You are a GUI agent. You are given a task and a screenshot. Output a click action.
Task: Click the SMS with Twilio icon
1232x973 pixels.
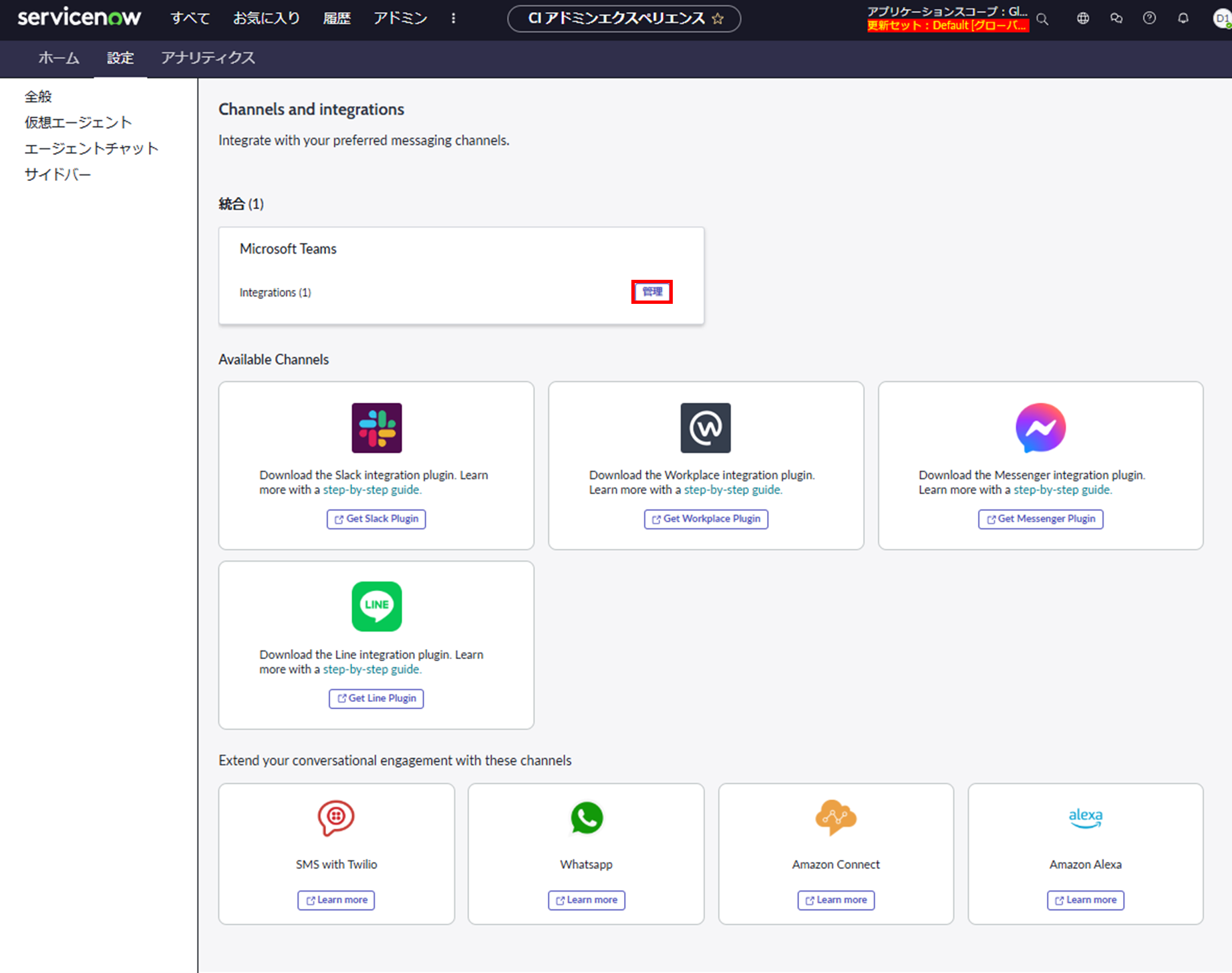point(336,818)
